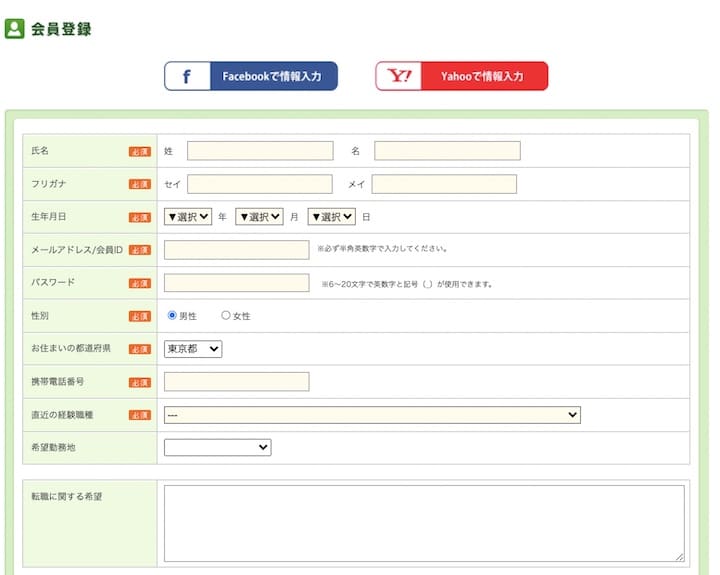
Task: Click the Yahoo 'Y!' logo icon
Action: 399,76
